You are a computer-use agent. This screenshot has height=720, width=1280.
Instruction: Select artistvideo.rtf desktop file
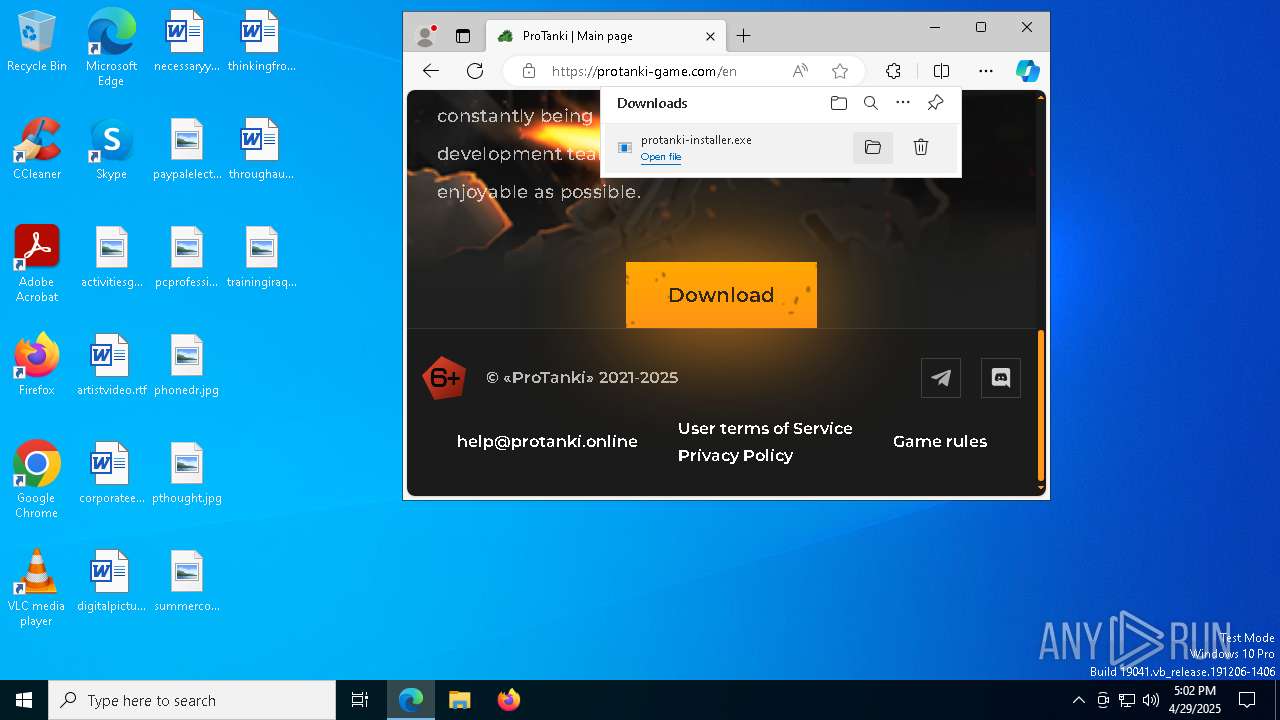(x=111, y=365)
